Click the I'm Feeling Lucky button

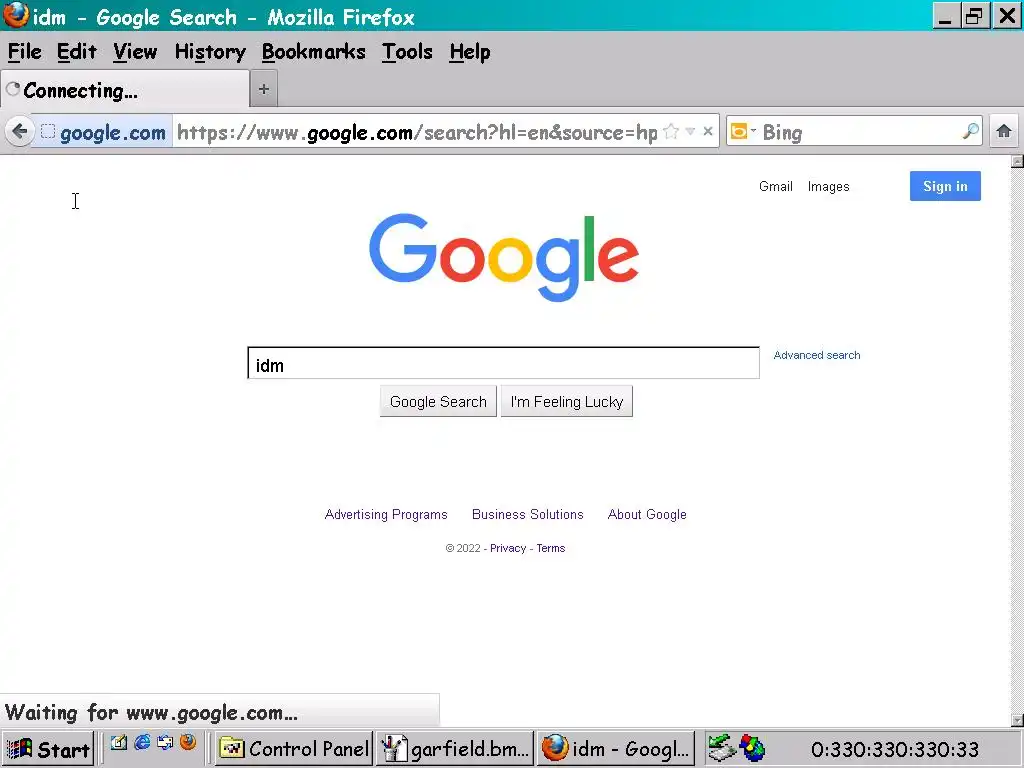567,402
